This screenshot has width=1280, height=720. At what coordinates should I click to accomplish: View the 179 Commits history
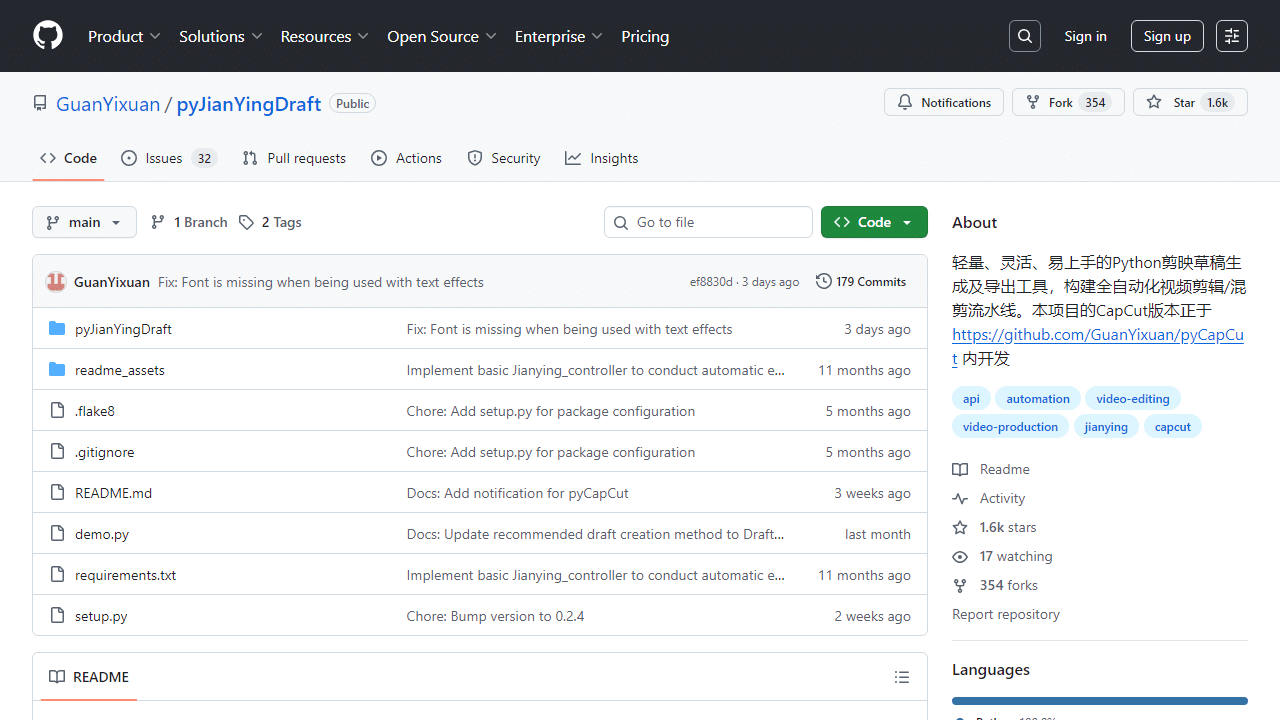[x=861, y=282]
